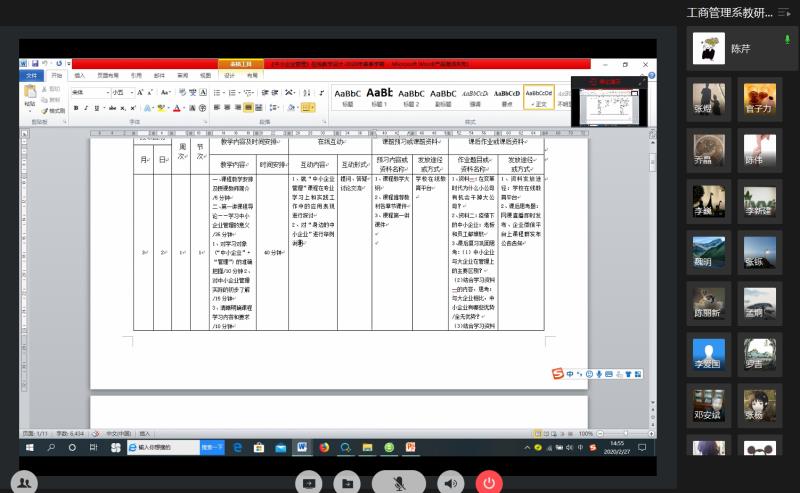
Task: Open the participants list icon
Action: click(25, 482)
